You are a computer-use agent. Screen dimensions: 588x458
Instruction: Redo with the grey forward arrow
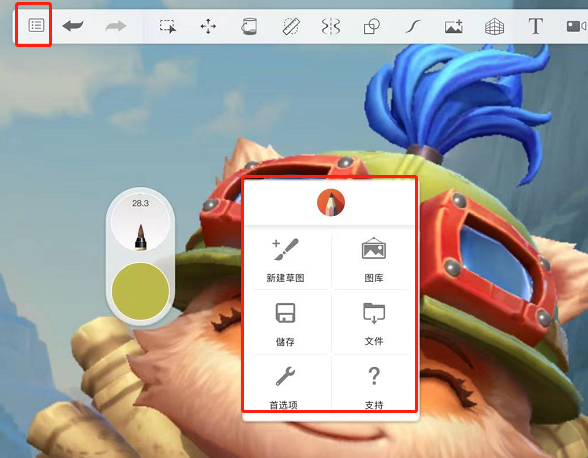116,26
